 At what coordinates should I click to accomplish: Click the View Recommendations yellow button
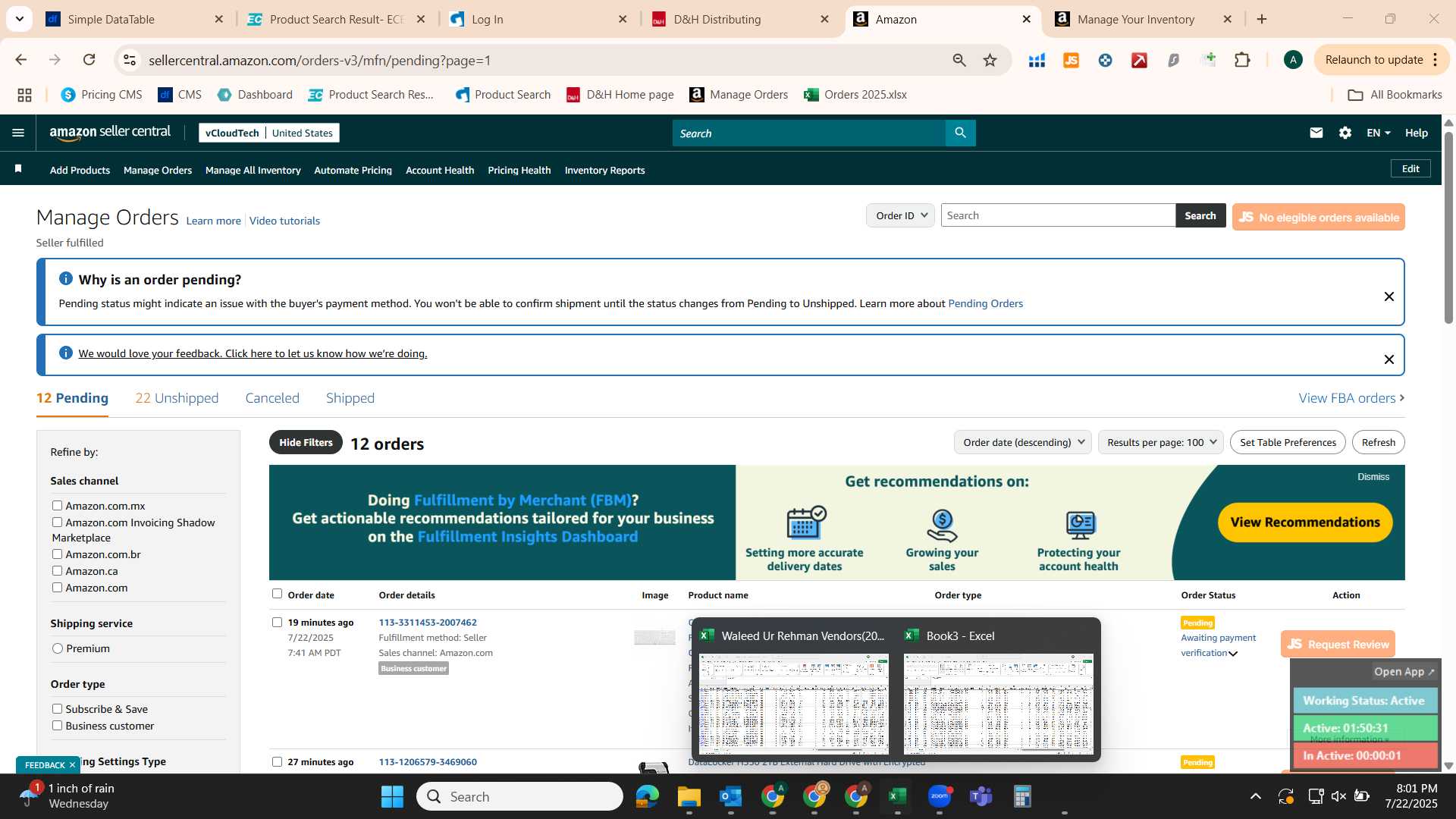pyautogui.click(x=1304, y=522)
